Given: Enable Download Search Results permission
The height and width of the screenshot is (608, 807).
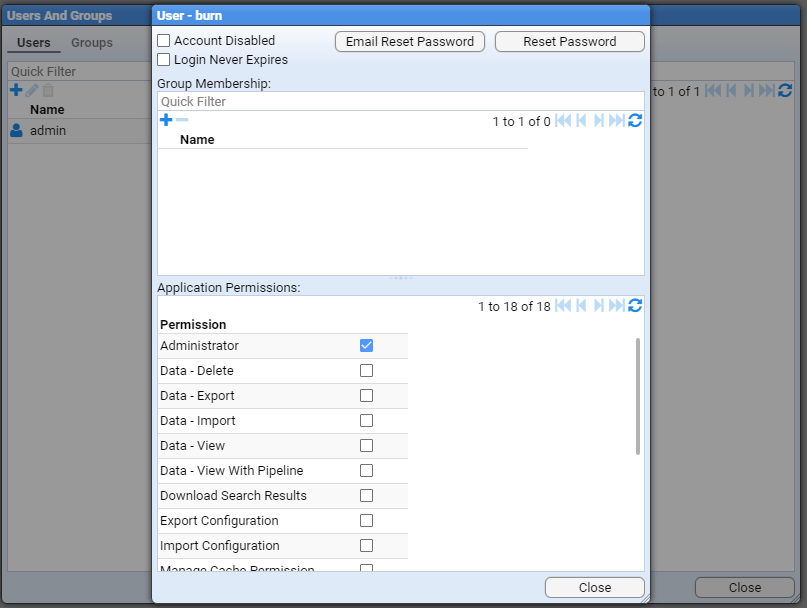Looking at the screenshot, I should click(x=366, y=496).
